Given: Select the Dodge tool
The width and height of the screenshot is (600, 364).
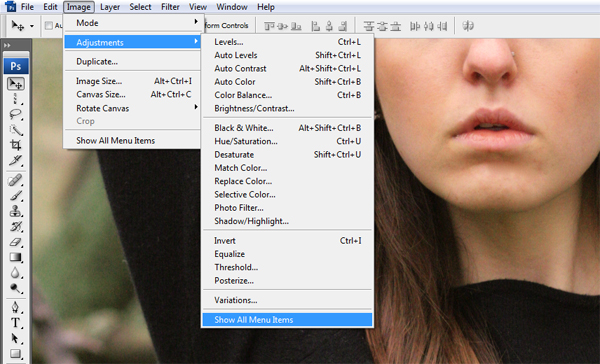Looking at the screenshot, I should coord(16,288).
